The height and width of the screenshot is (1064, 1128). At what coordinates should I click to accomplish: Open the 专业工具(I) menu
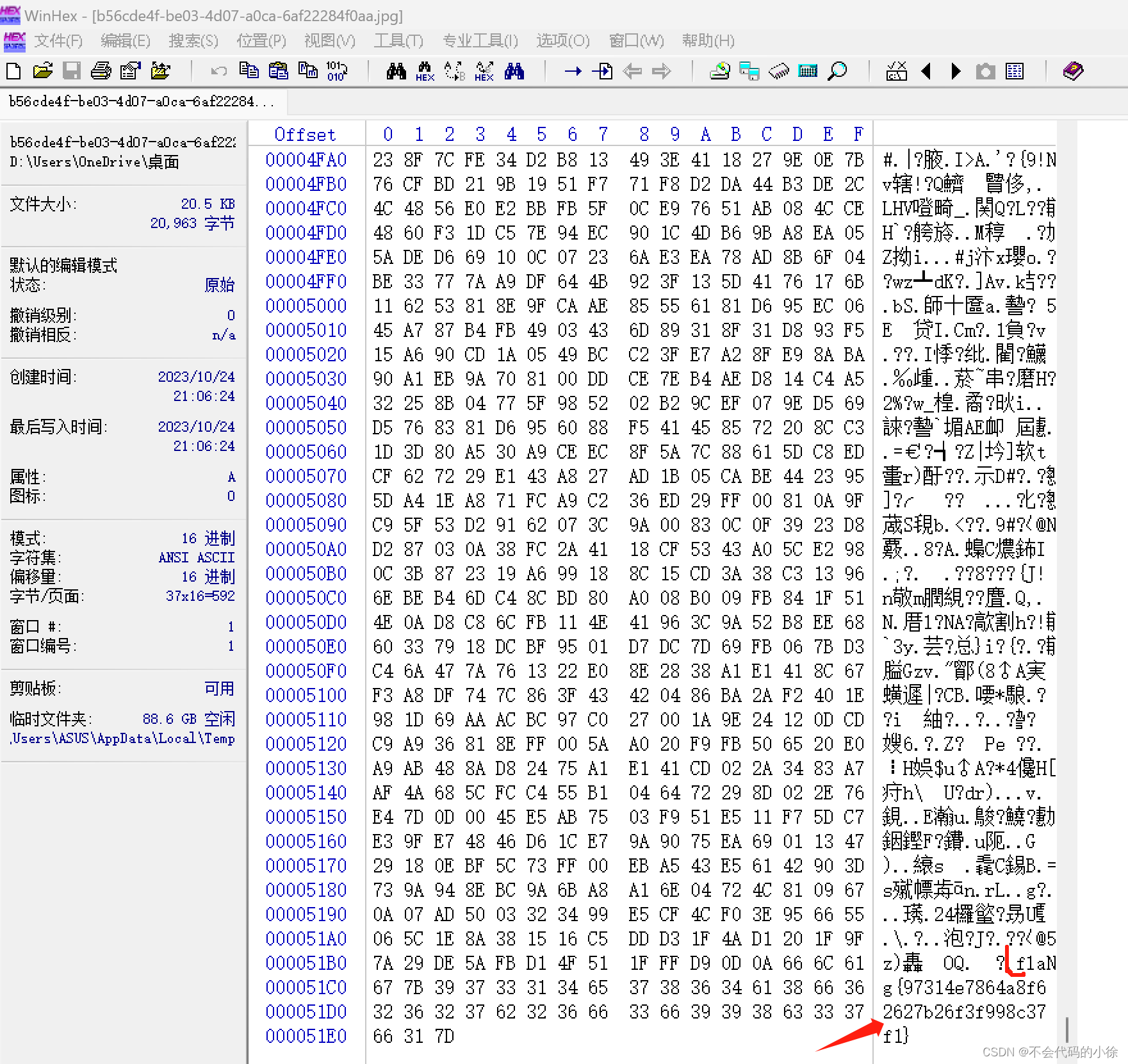(x=480, y=41)
